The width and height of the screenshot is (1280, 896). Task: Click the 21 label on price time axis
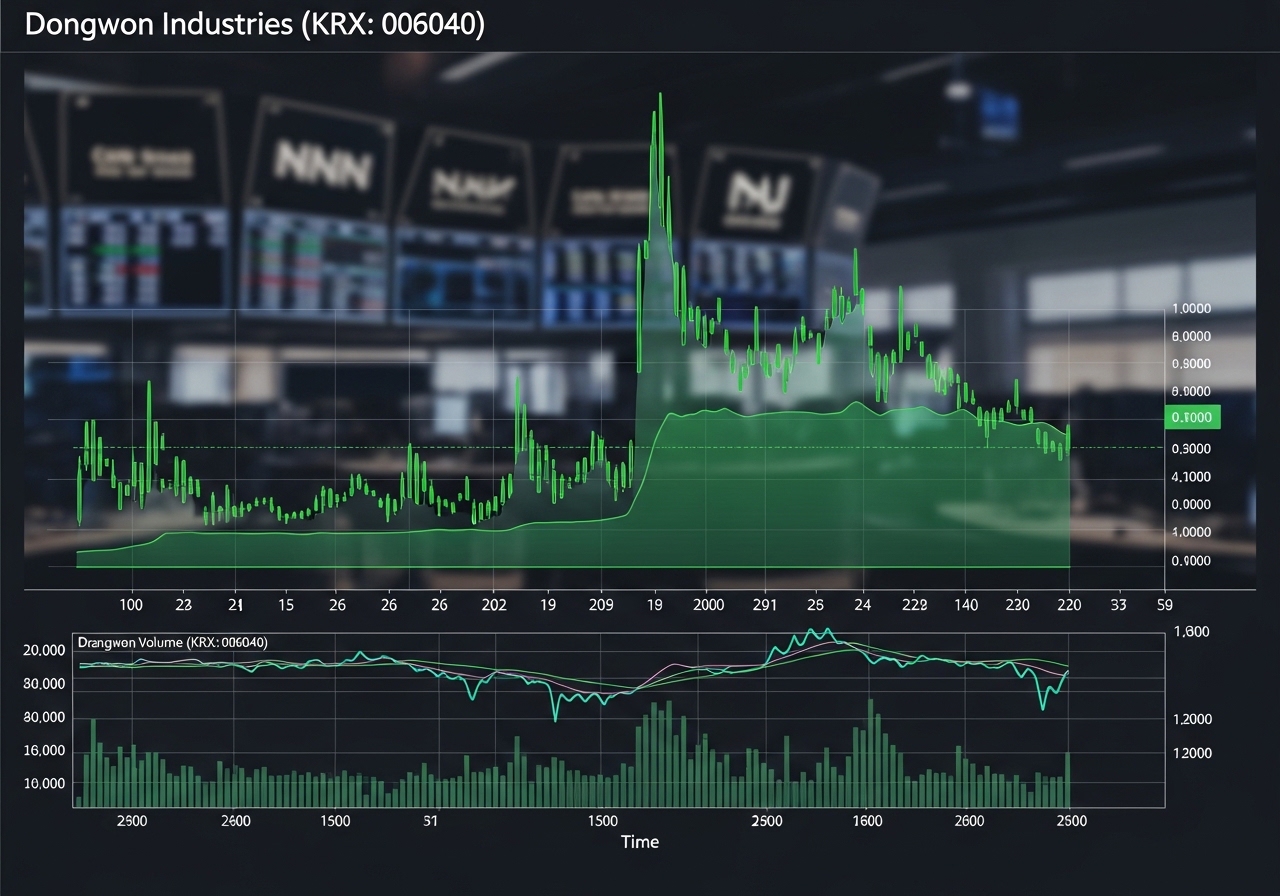pyautogui.click(x=236, y=605)
